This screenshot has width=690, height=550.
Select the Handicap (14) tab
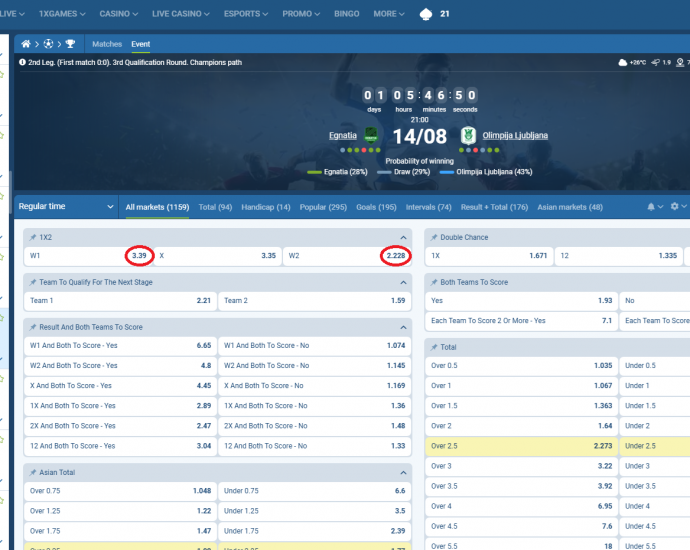(x=266, y=207)
